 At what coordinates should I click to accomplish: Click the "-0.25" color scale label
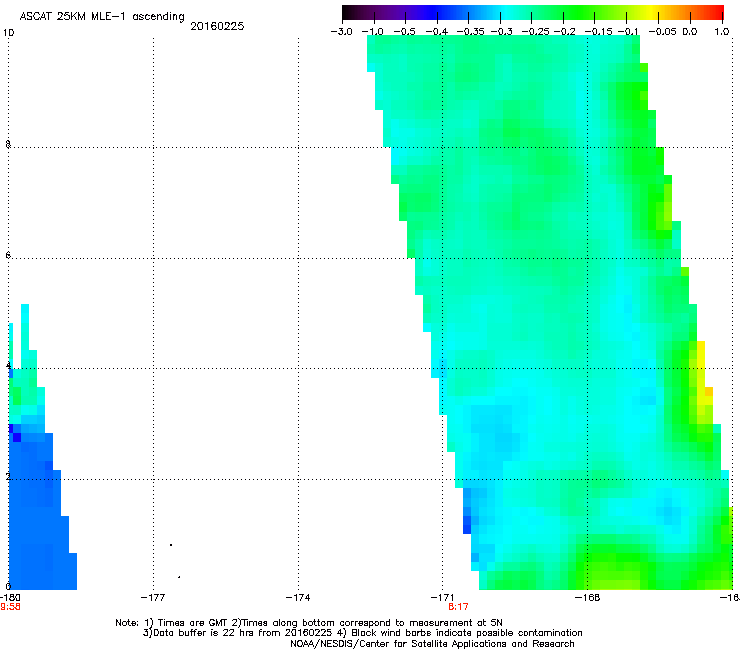click(536, 32)
